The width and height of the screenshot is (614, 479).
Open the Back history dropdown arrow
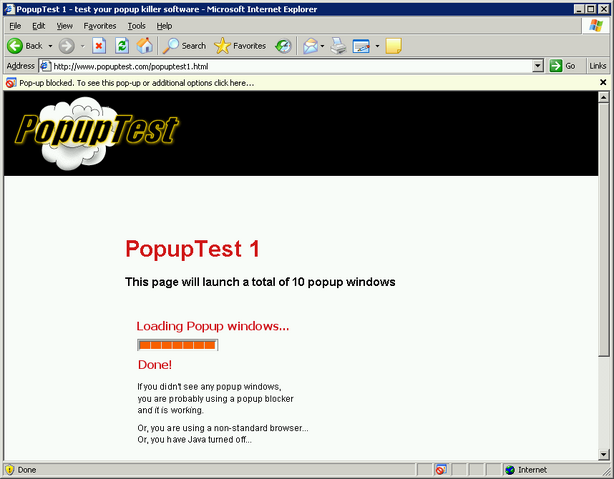click(x=50, y=46)
